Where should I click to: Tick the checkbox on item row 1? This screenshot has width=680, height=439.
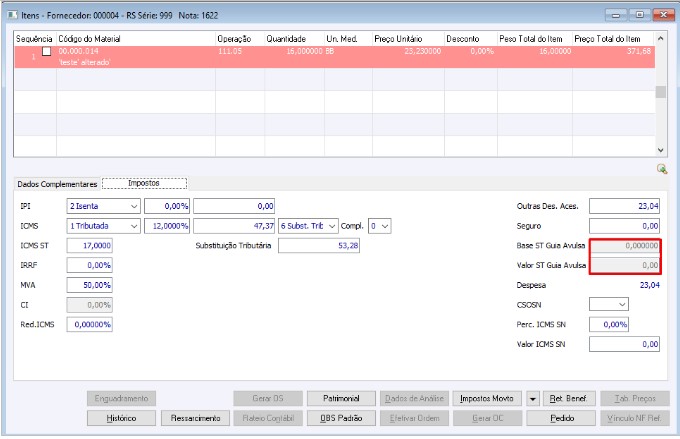(46, 51)
